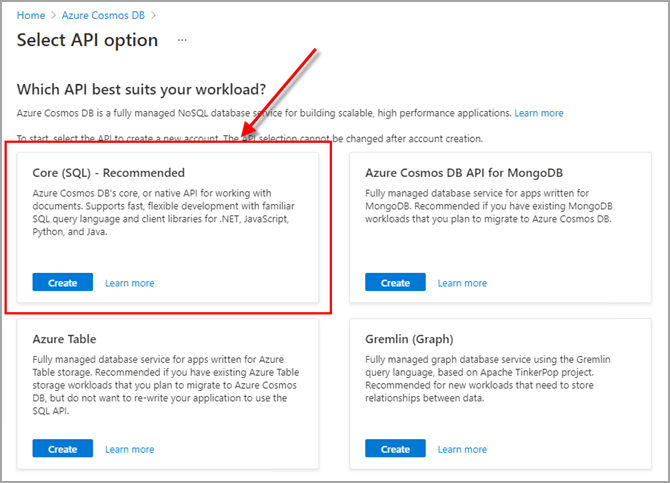This screenshot has height=483, width=670.
Task: Open Learn more for Core (SQL)
Action: click(x=130, y=283)
